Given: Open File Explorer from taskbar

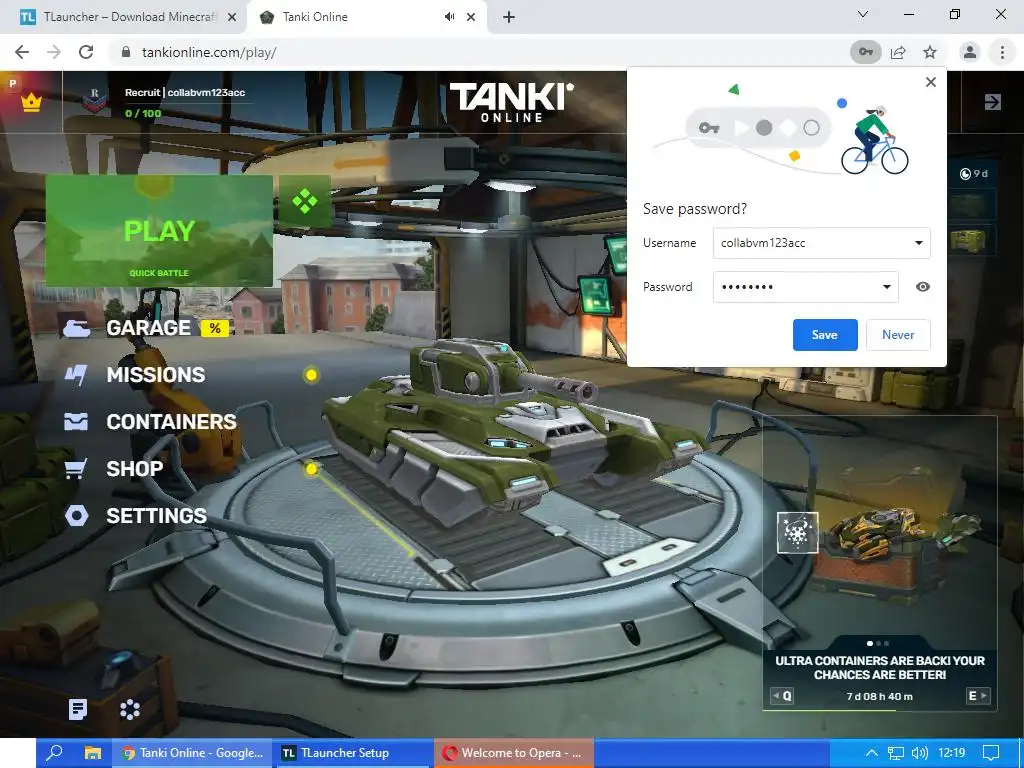Looking at the screenshot, I should pyautogui.click(x=92, y=753).
